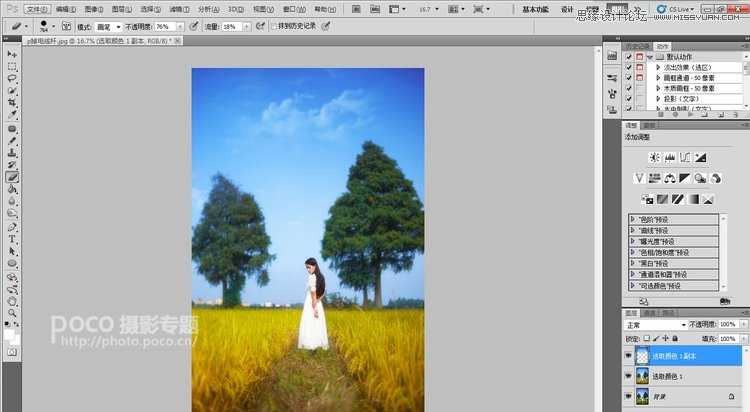Select the Type (T) tool
This screenshot has height=412, width=750.
pos(12,240)
